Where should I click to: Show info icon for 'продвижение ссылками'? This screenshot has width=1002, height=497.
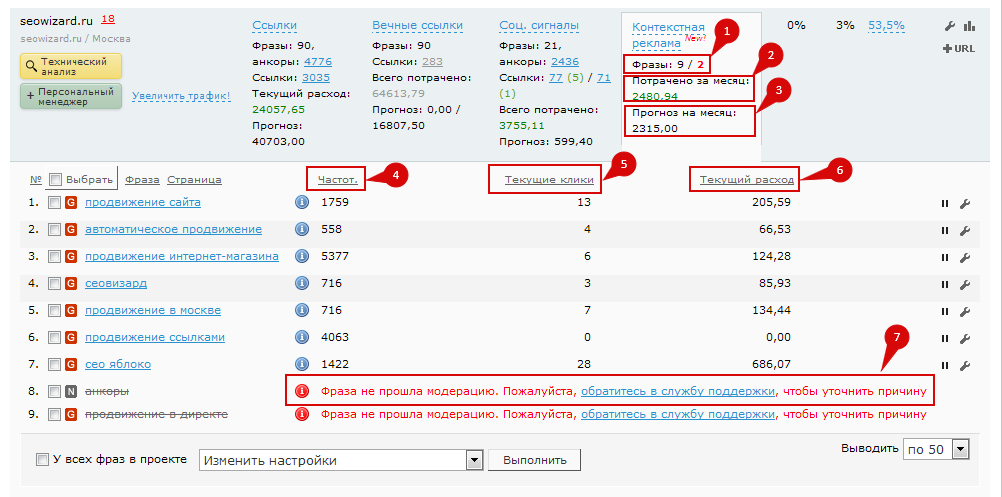pos(302,337)
